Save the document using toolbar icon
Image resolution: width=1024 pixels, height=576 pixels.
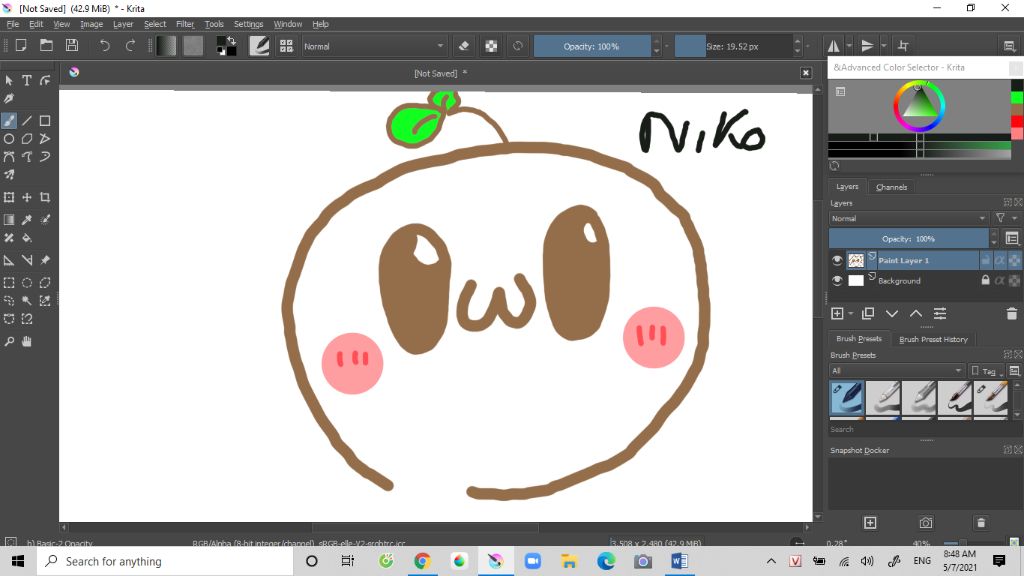pyautogui.click(x=72, y=46)
